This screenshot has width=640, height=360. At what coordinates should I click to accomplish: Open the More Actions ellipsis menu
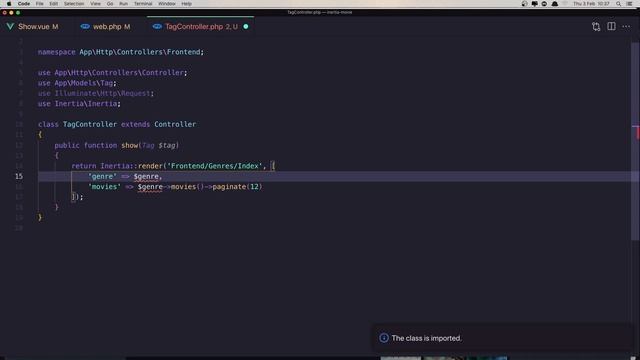tap(626, 27)
